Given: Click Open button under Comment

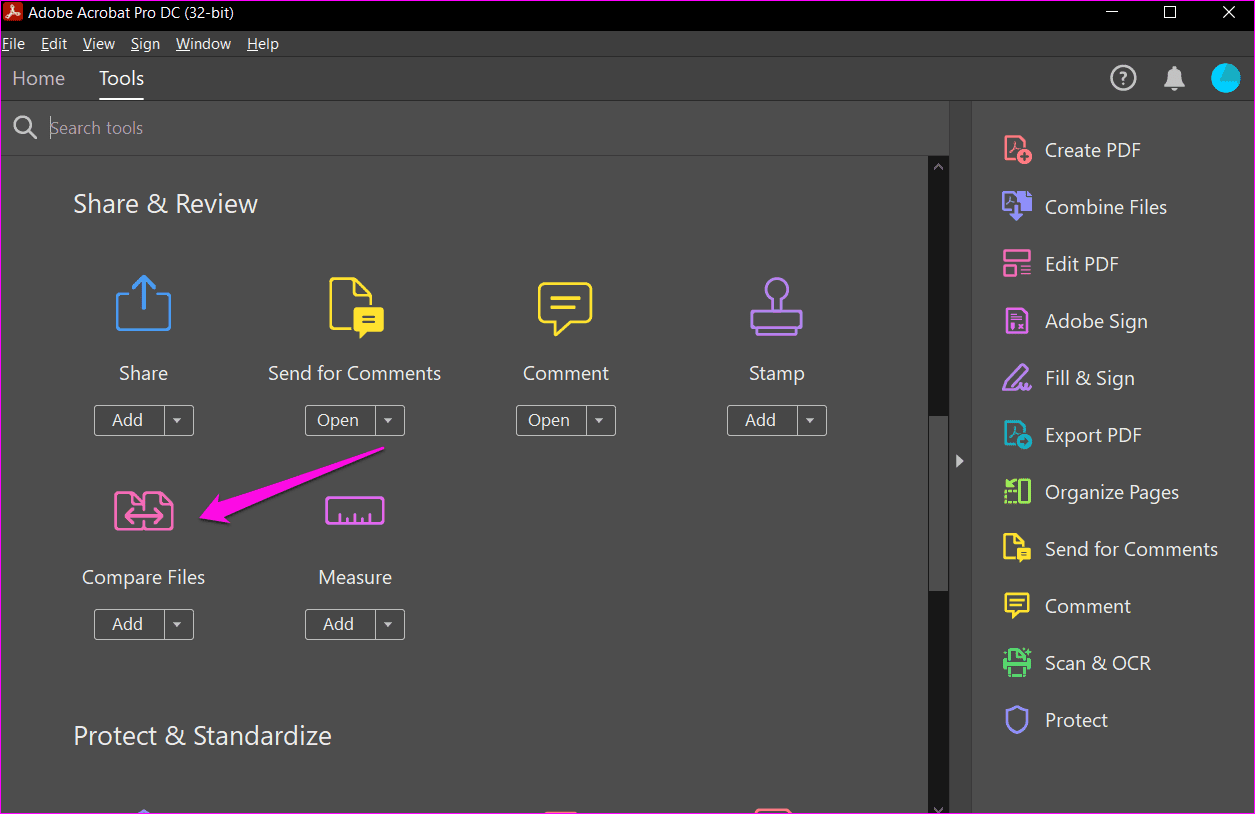Looking at the screenshot, I should tap(549, 420).
